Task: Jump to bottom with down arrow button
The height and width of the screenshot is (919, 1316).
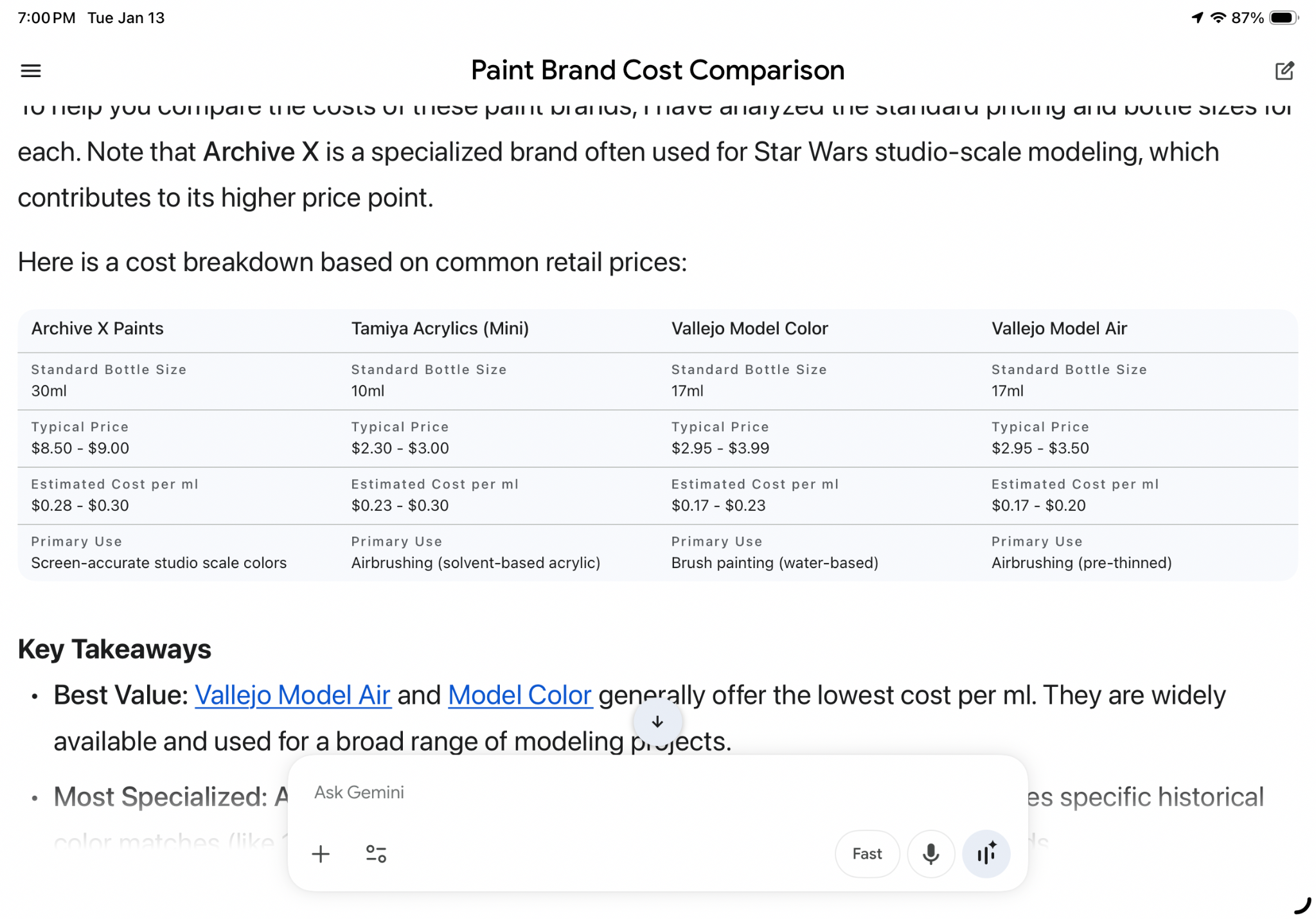Action: tap(657, 722)
